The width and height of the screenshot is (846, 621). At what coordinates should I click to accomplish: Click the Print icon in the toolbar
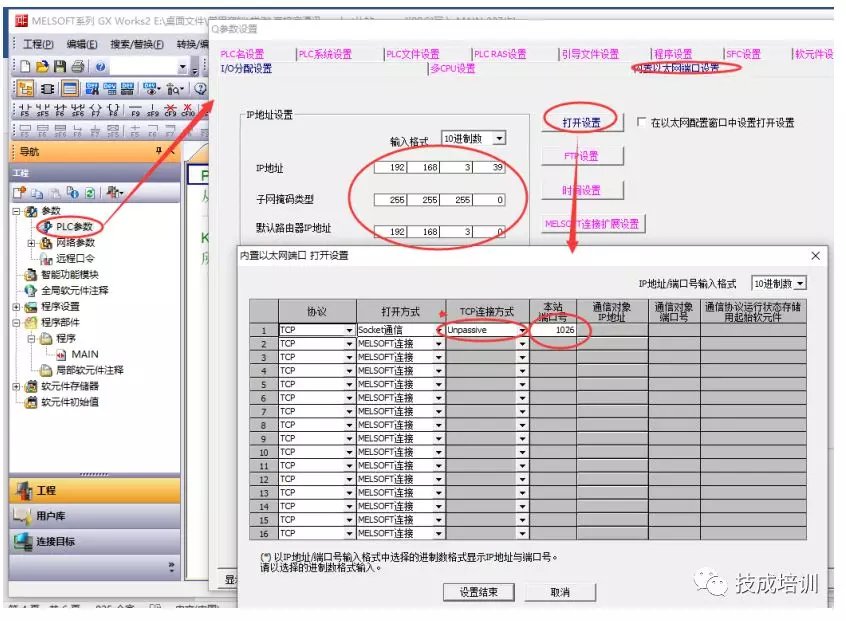[76, 66]
